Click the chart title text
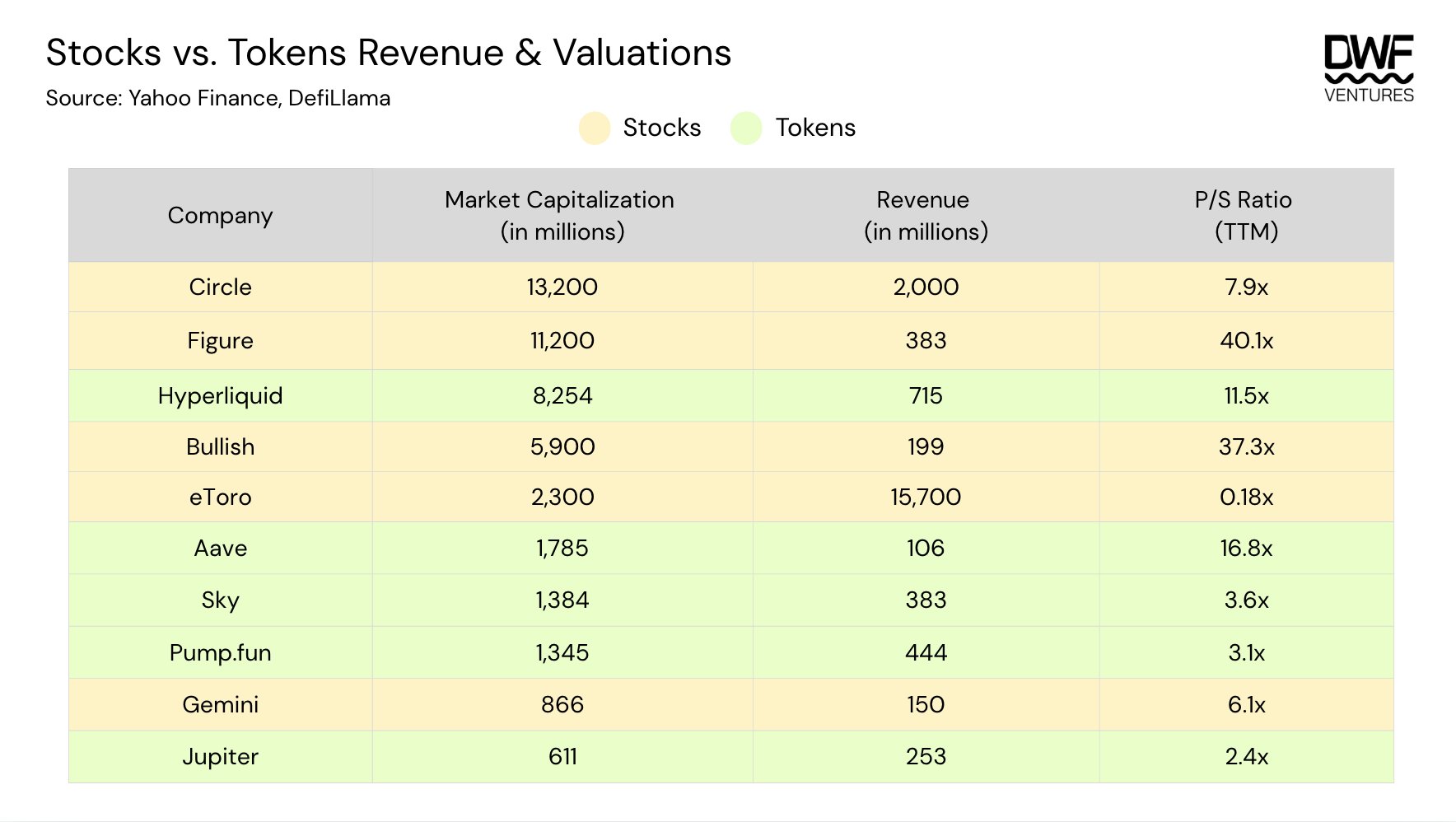The image size is (1456, 822). [388, 54]
